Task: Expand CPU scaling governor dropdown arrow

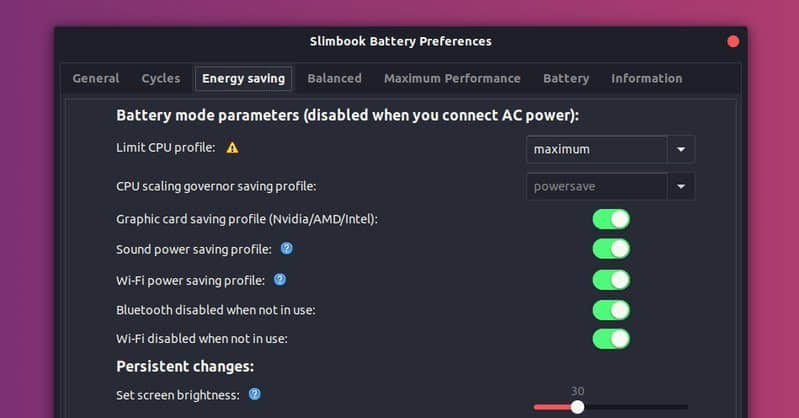Action: [681, 186]
